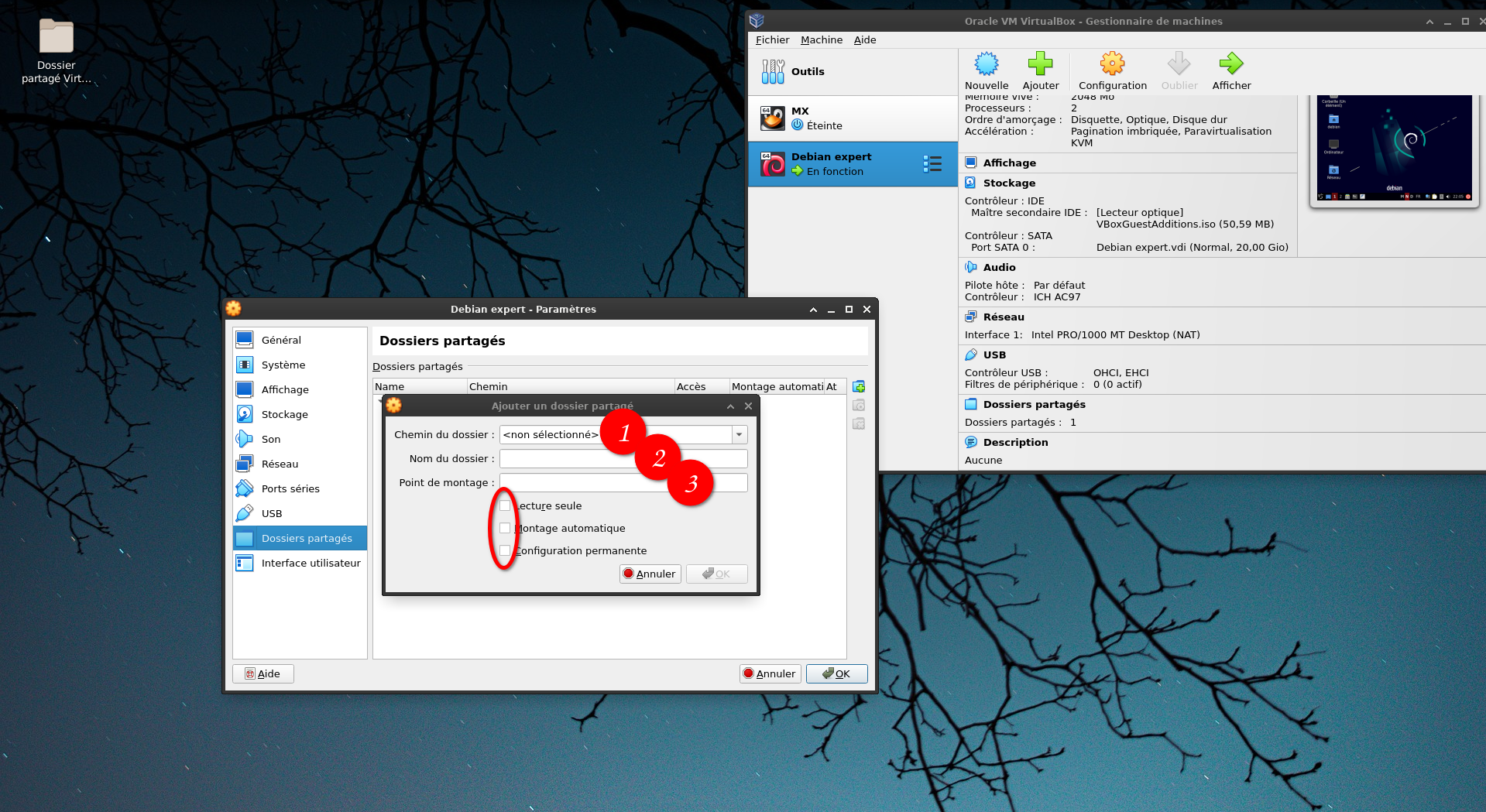Viewport: 1486px width, 812px height.
Task: Open Son settings category
Action: [x=300, y=439]
